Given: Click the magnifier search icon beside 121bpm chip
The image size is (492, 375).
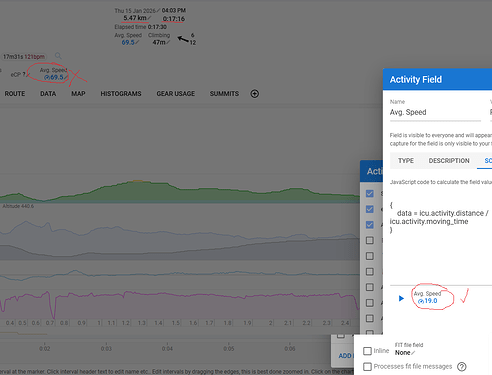Looking at the screenshot, I should tap(58, 56).
